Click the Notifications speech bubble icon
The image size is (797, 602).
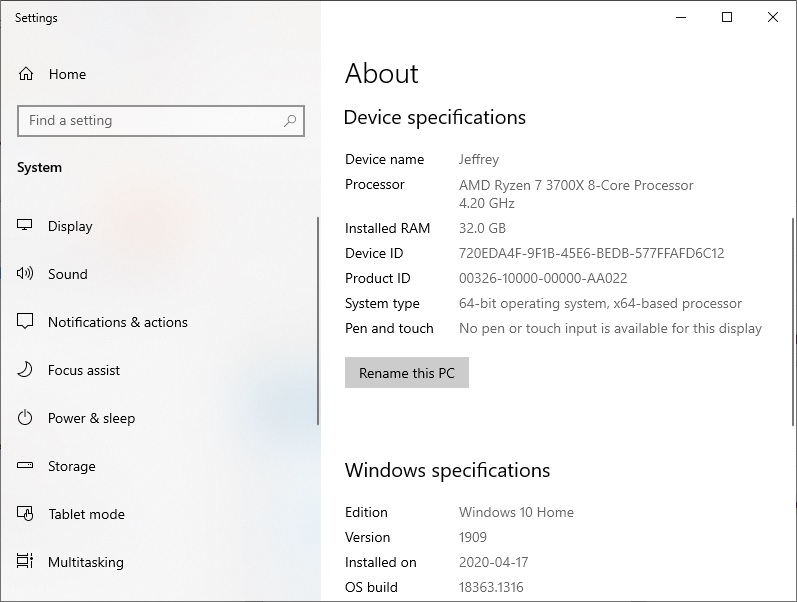pos(25,321)
